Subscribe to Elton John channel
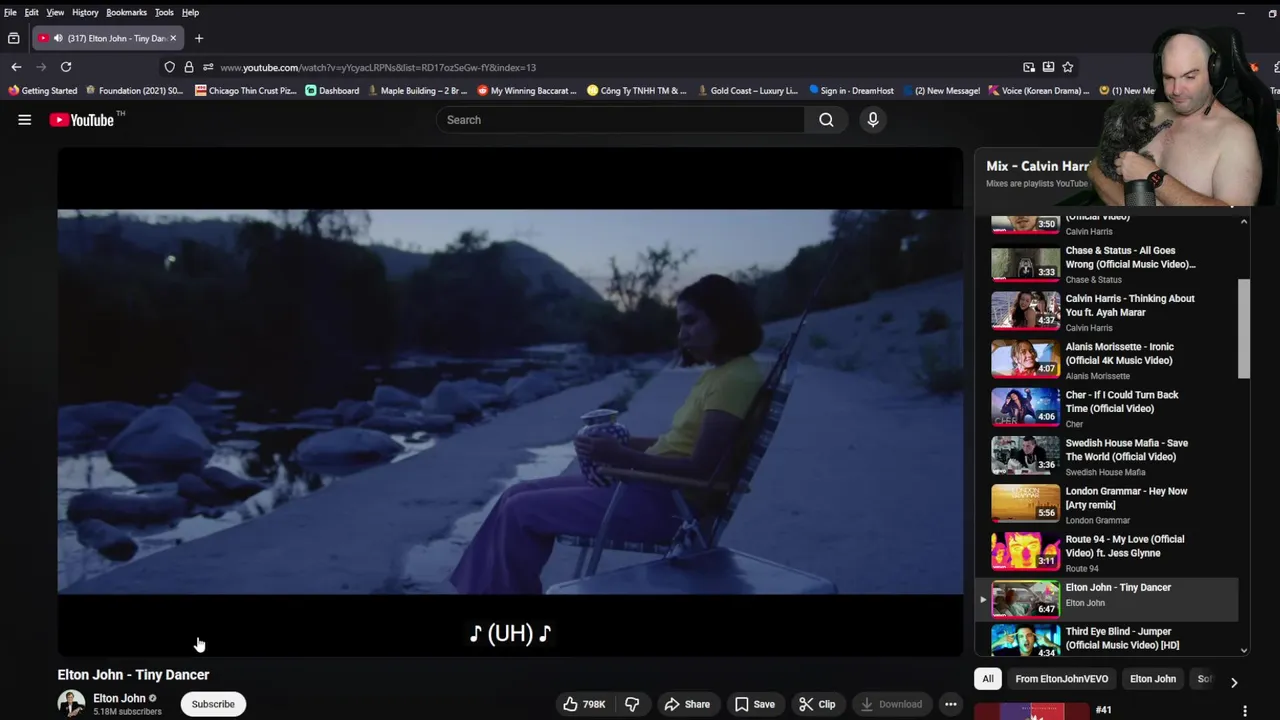Image resolution: width=1280 pixels, height=720 pixels. [213, 704]
